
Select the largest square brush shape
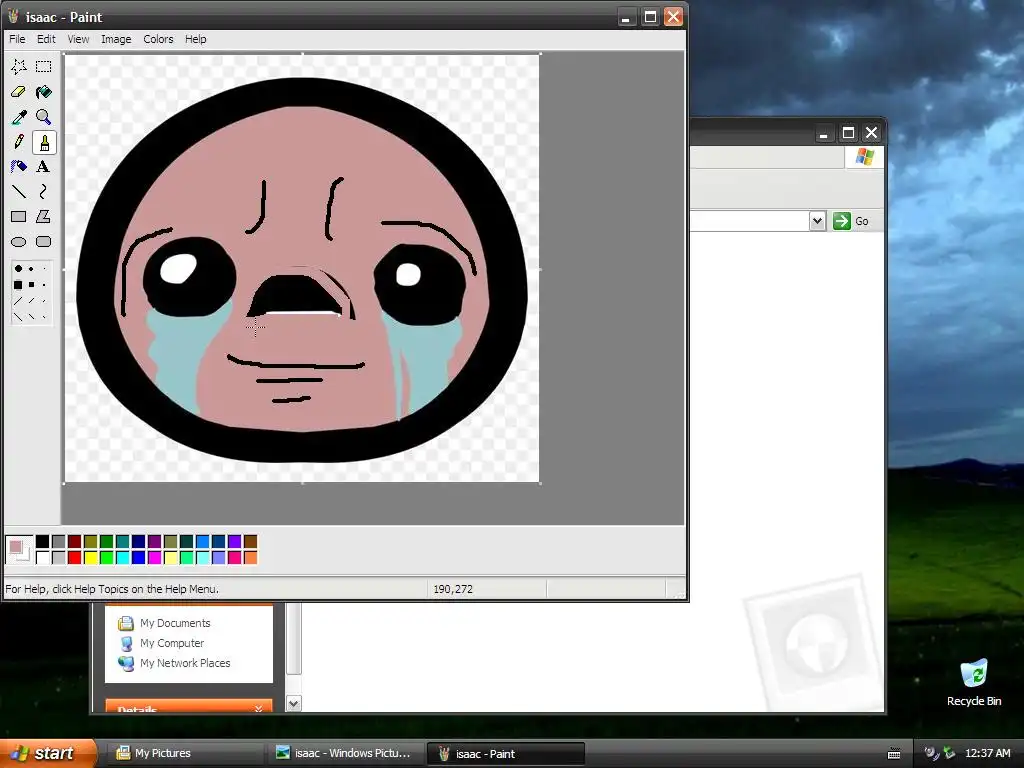pos(18,285)
